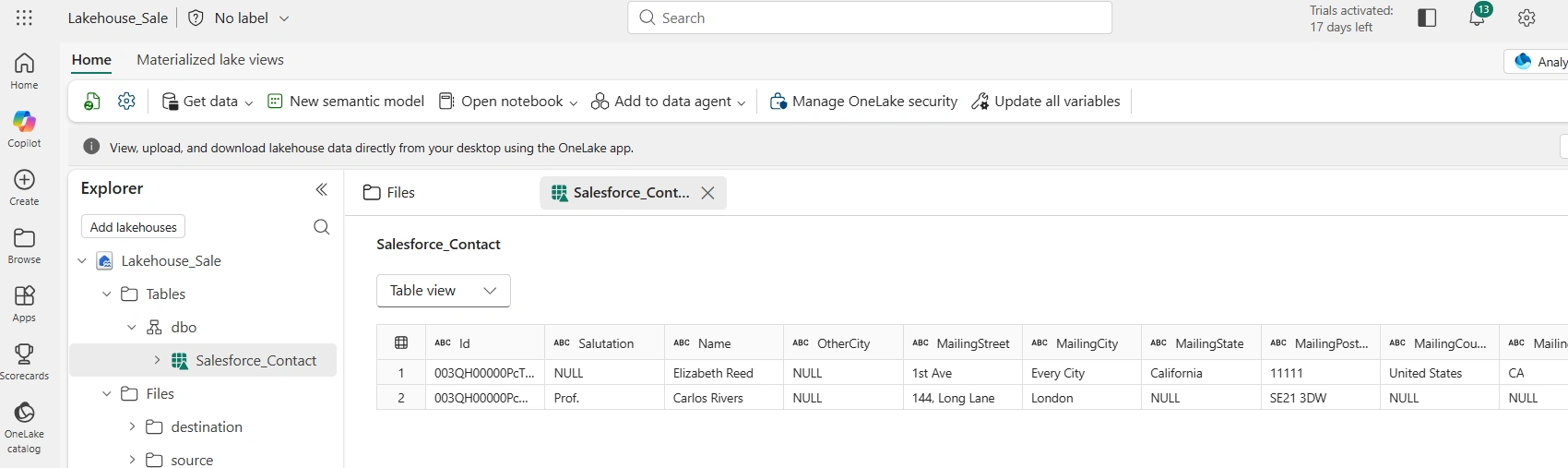
Task: Collapse the Files folder chevron in Explorer
Action: click(107, 393)
